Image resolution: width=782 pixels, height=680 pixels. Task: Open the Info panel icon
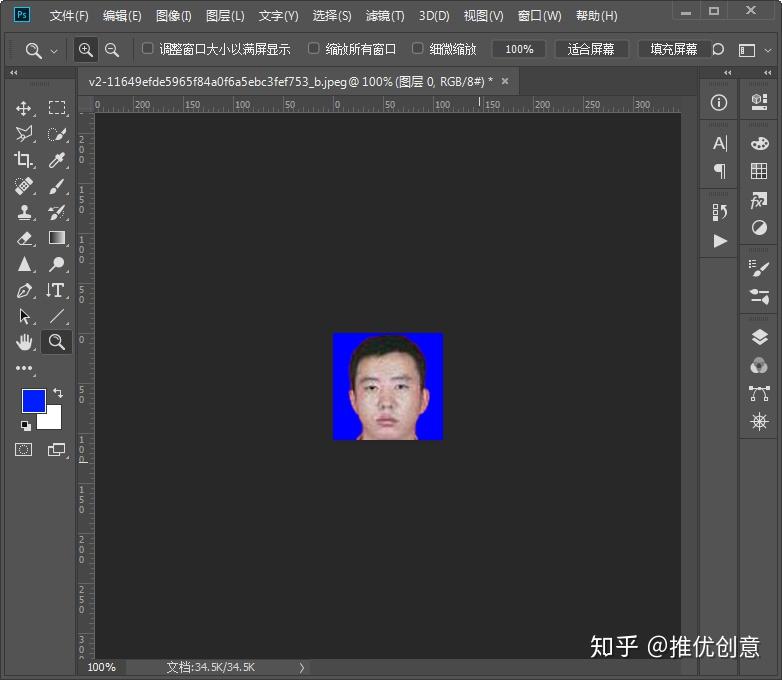719,103
